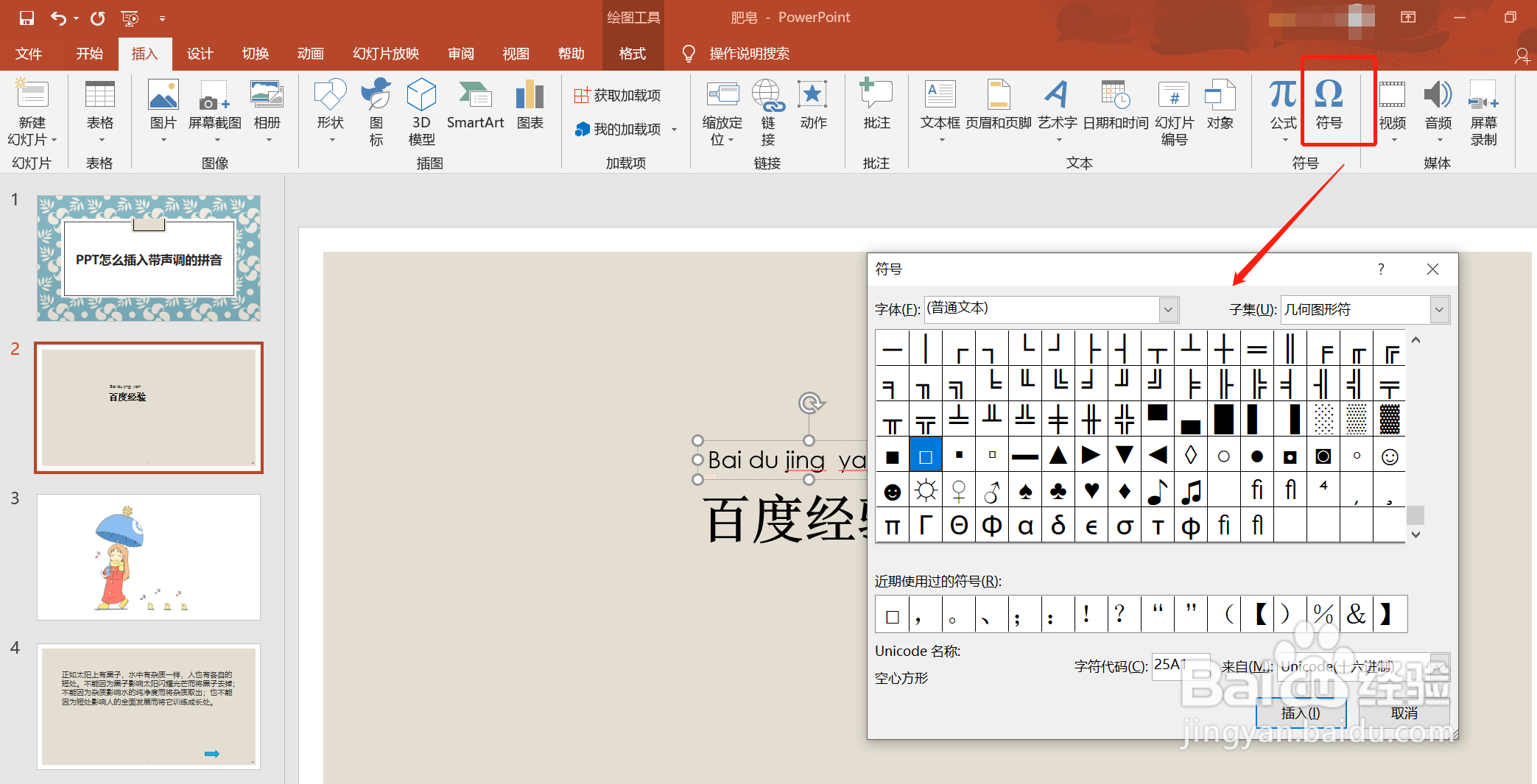Screen dimensions: 1537x784
Task: Expand 我的加载项 dropdown arrow
Action: pyautogui.click(x=674, y=130)
